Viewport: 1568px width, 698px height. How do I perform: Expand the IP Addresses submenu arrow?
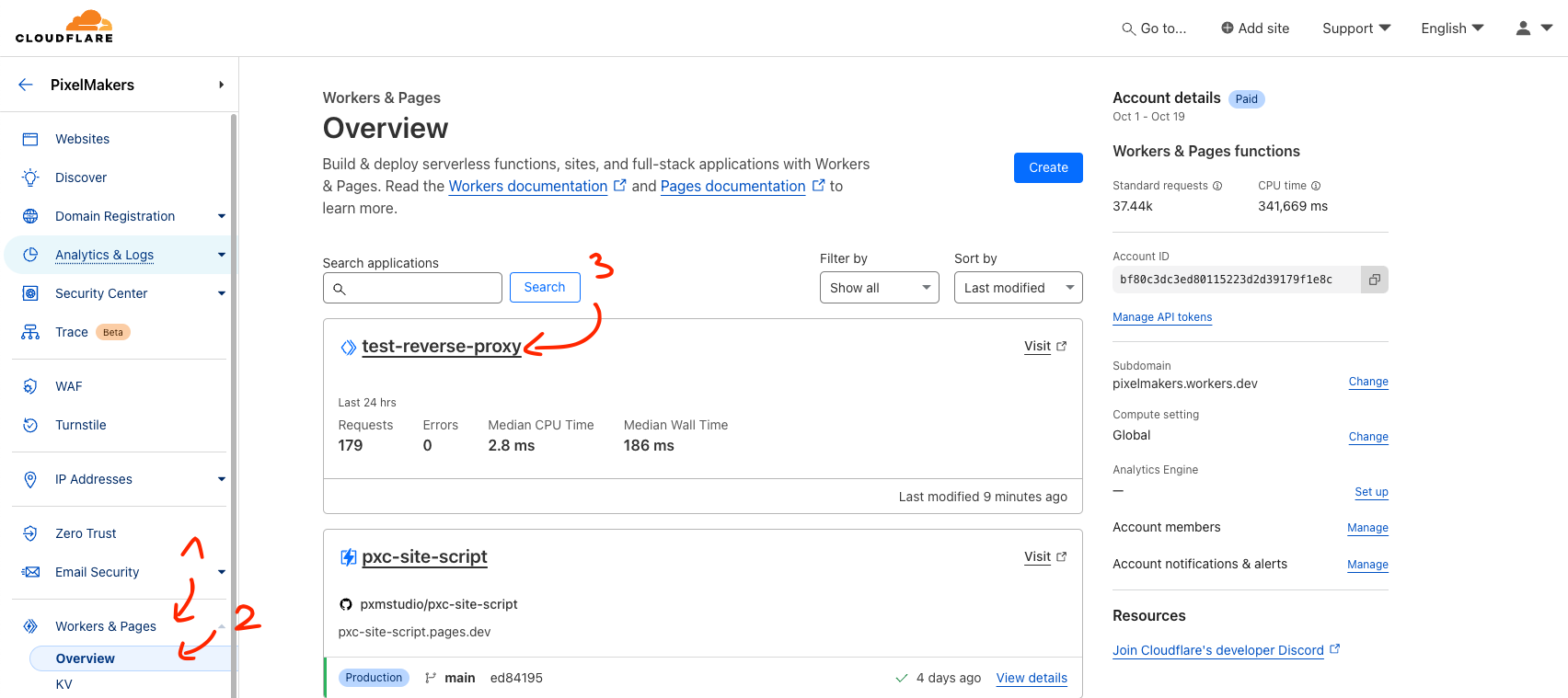[222, 479]
